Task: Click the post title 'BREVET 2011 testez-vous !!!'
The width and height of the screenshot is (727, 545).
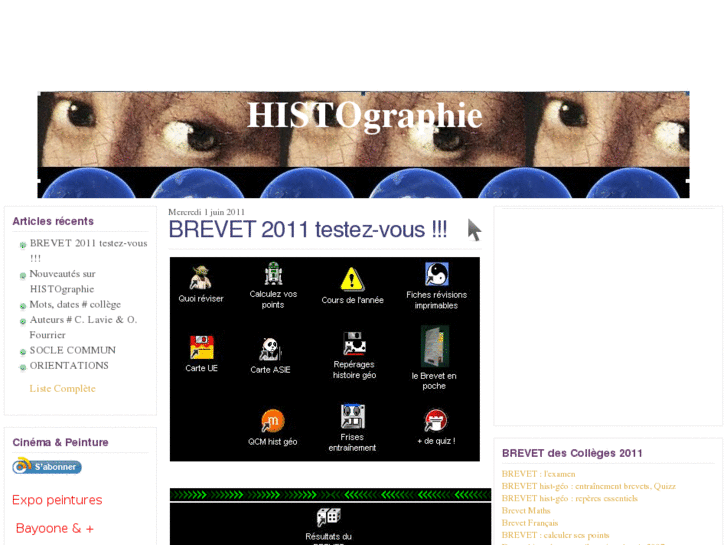Action: 308,230
